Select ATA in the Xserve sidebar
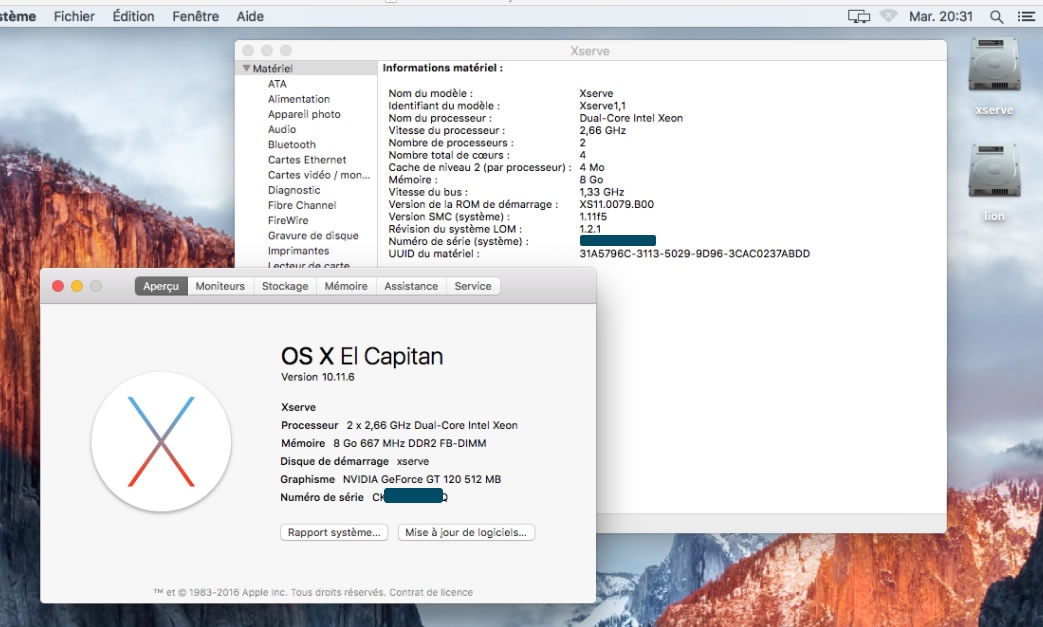The height and width of the screenshot is (627, 1043). (x=277, y=84)
